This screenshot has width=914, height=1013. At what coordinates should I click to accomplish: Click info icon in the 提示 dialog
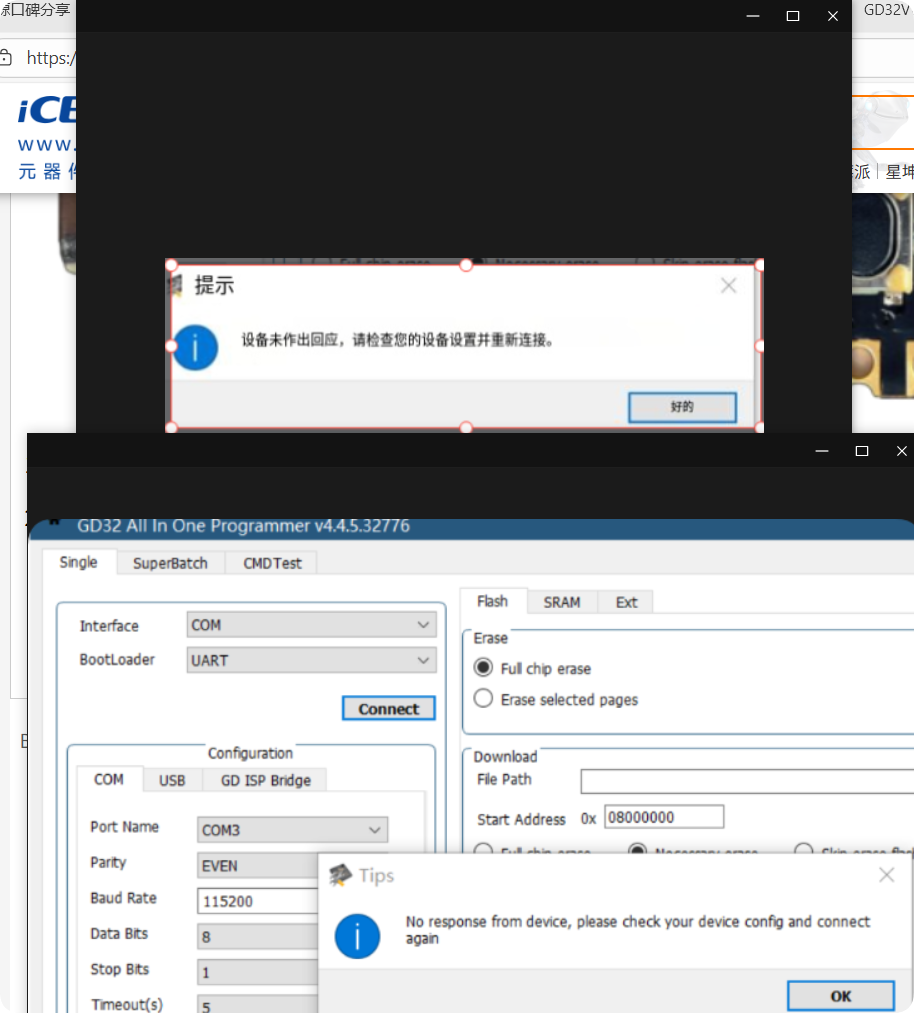pyautogui.click(x=195, y=346)
